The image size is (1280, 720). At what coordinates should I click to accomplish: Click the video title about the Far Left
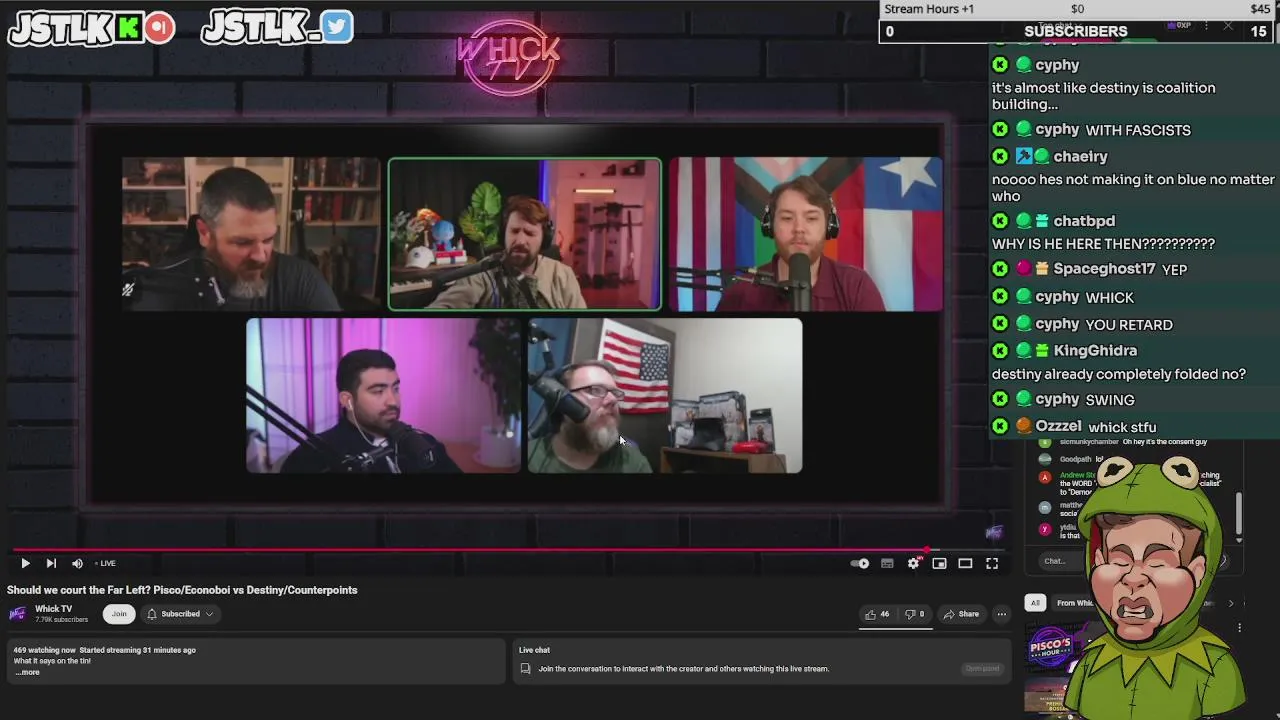[x=182, y=590]
